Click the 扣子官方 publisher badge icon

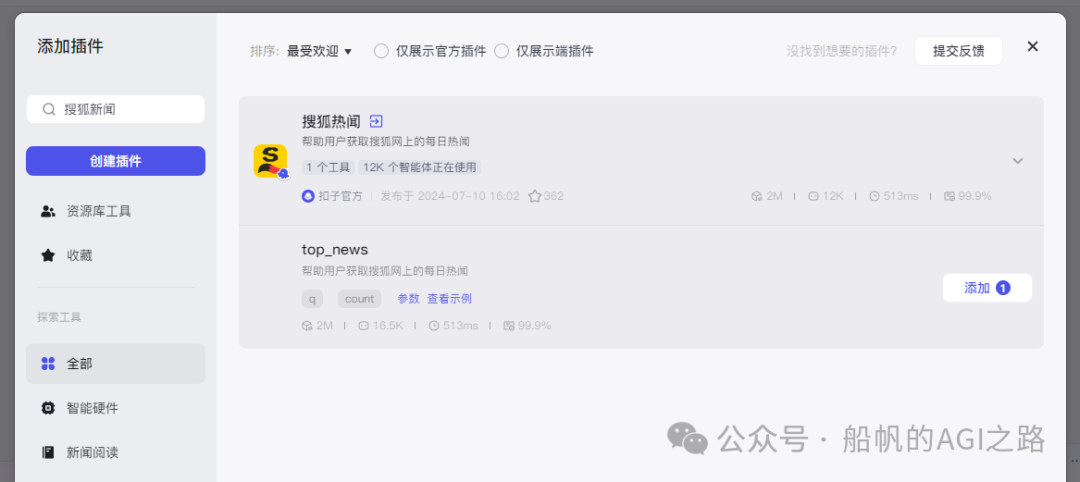[308, 196]
